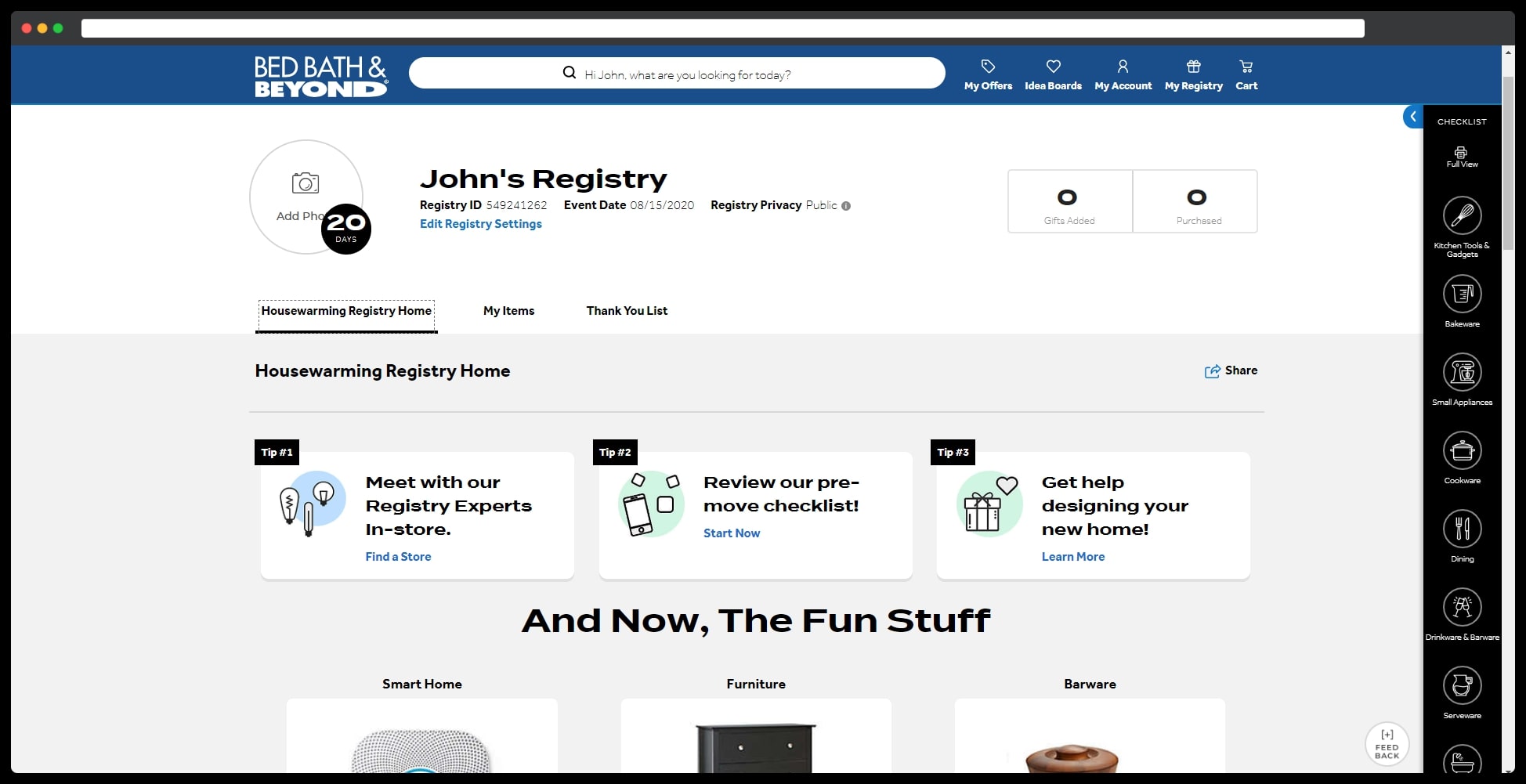The height and width of the screenshot is (784, 1526).
Task: Click the My Offers label
Action: click(988, 86)
